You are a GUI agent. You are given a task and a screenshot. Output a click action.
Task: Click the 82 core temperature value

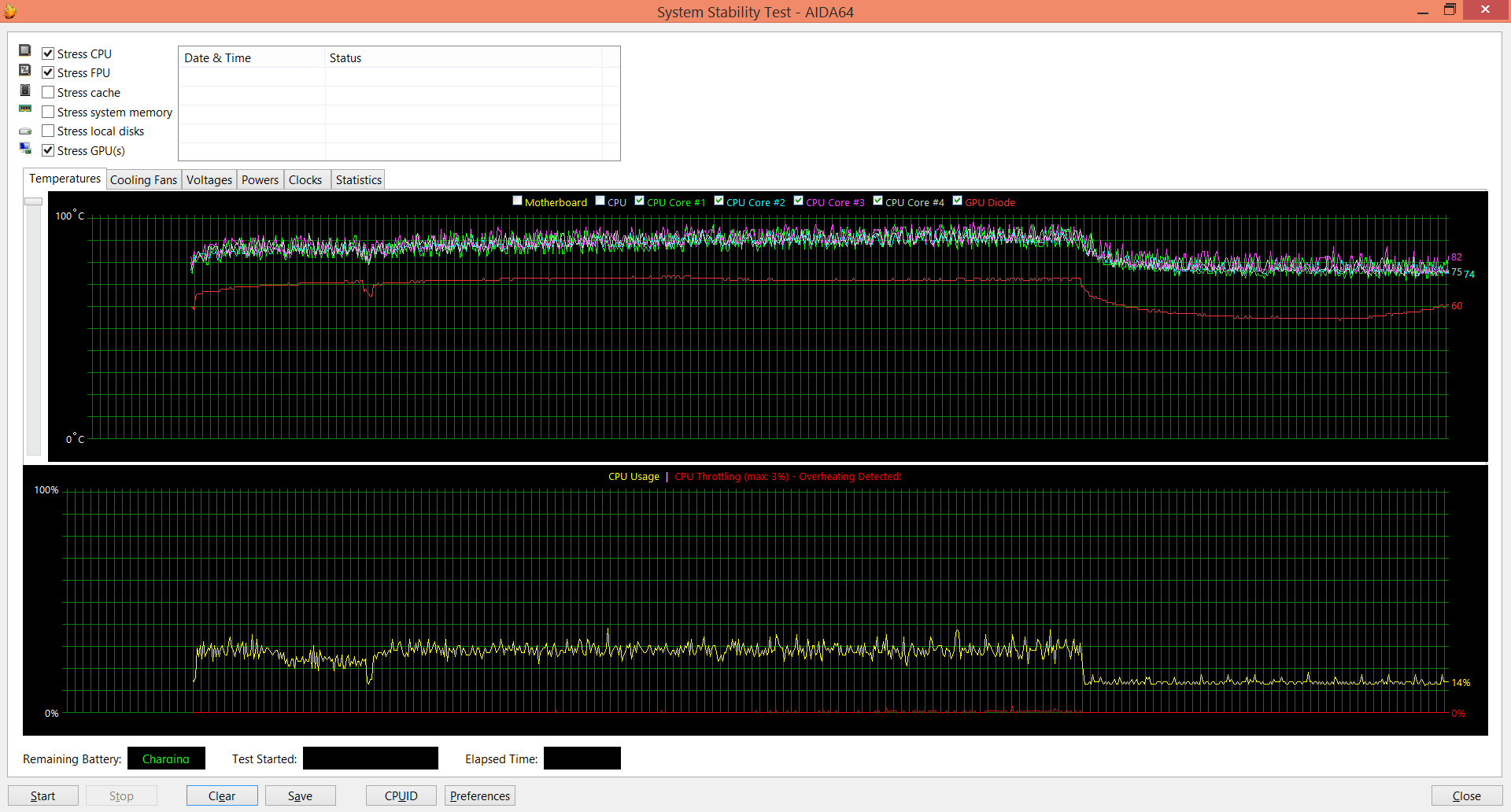(1457, 257)
